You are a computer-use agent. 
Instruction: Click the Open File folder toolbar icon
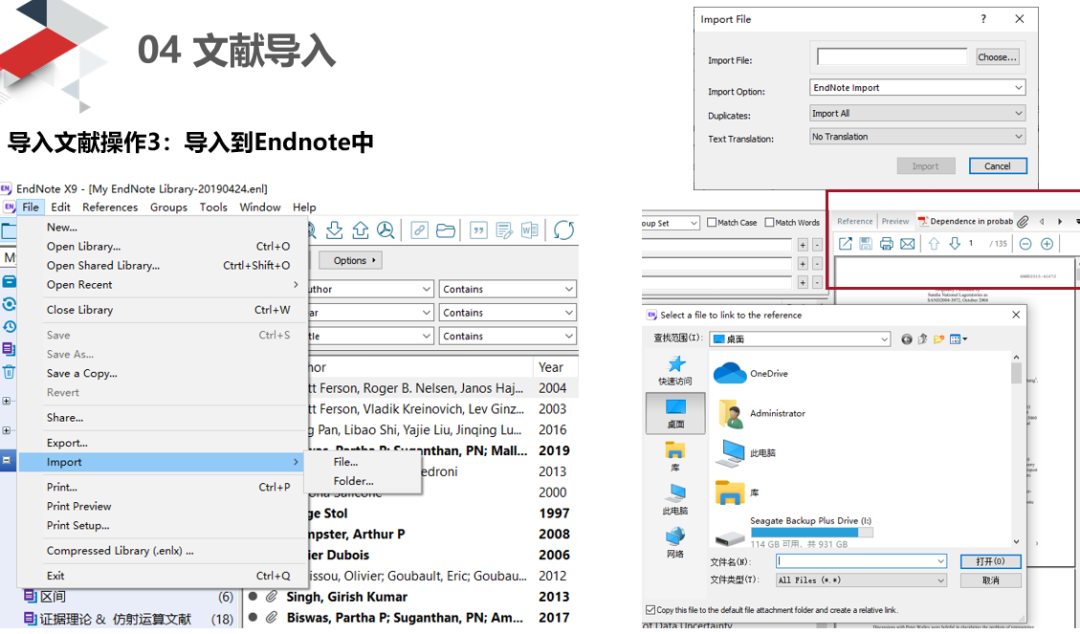pos(446,230)
